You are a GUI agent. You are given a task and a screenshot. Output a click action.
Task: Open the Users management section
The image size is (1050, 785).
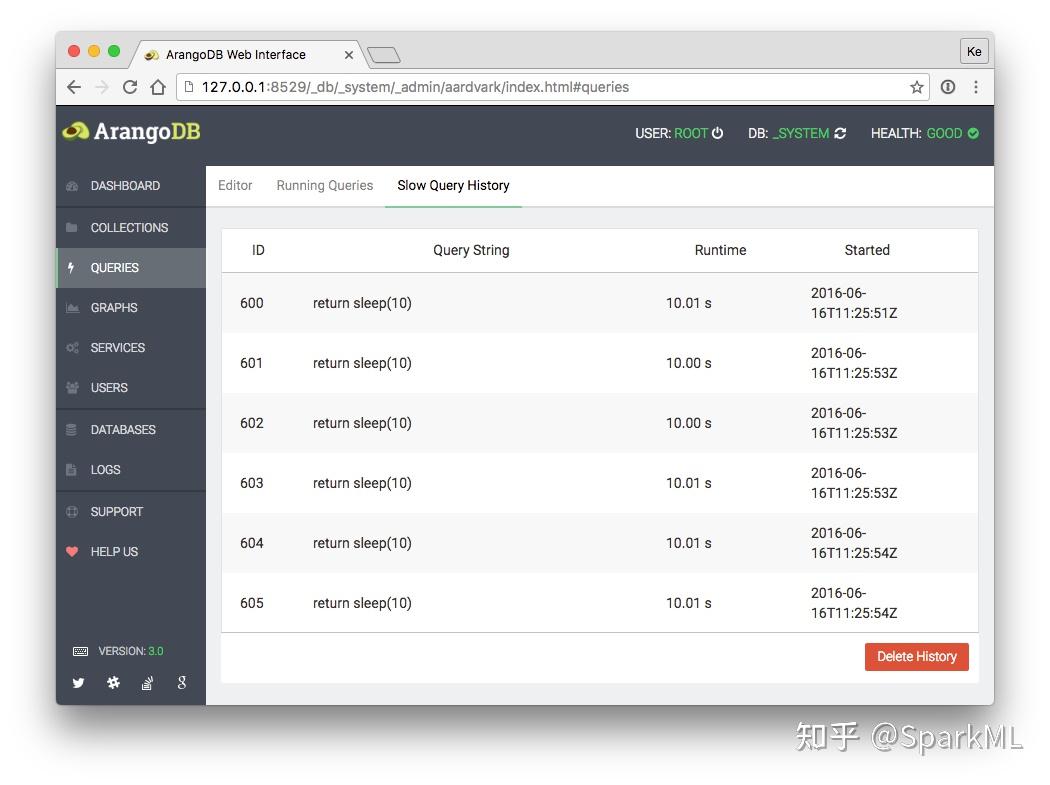110,387
